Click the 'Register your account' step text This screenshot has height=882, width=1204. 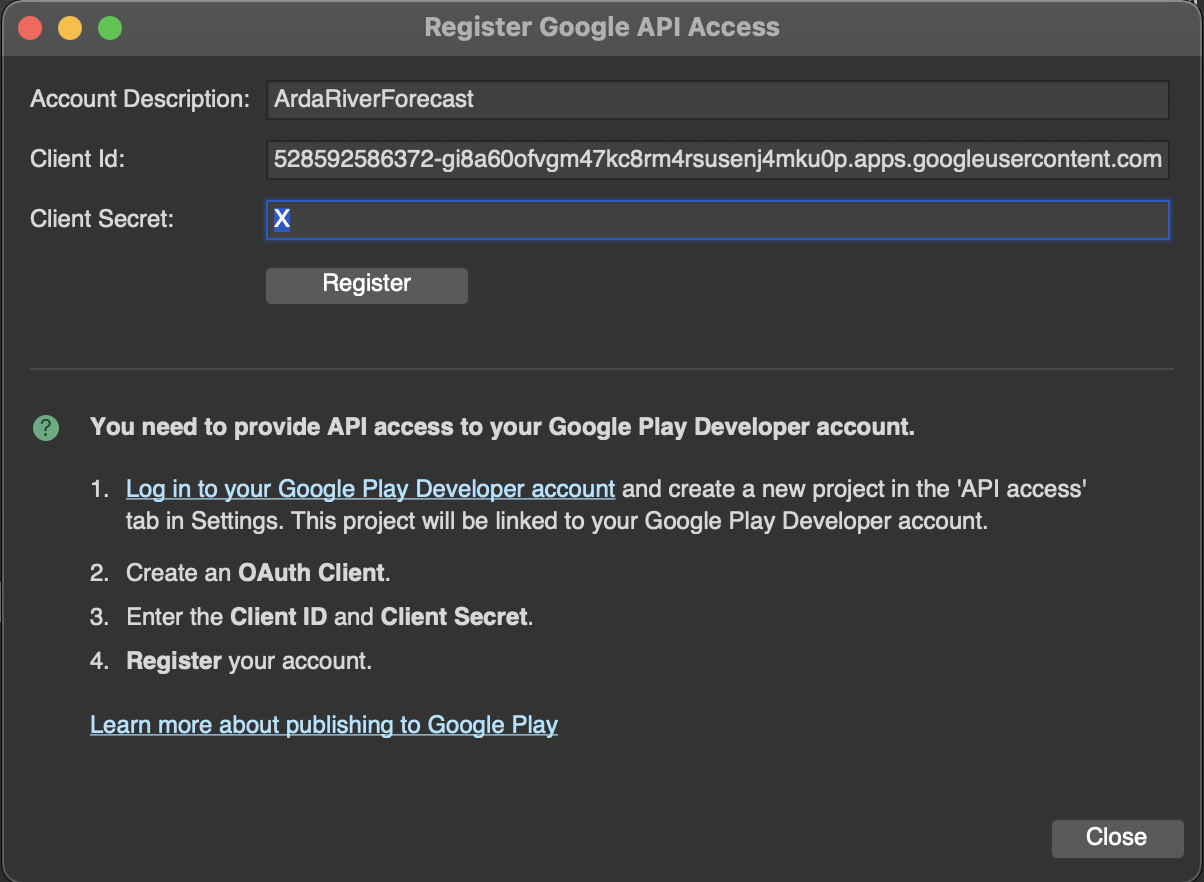coord(249,661)
